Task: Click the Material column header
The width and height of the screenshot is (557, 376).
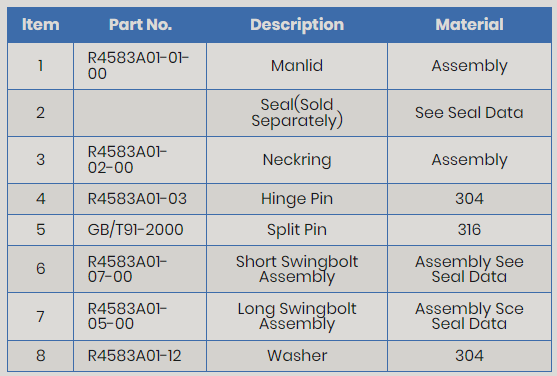Action: [469, 25]
